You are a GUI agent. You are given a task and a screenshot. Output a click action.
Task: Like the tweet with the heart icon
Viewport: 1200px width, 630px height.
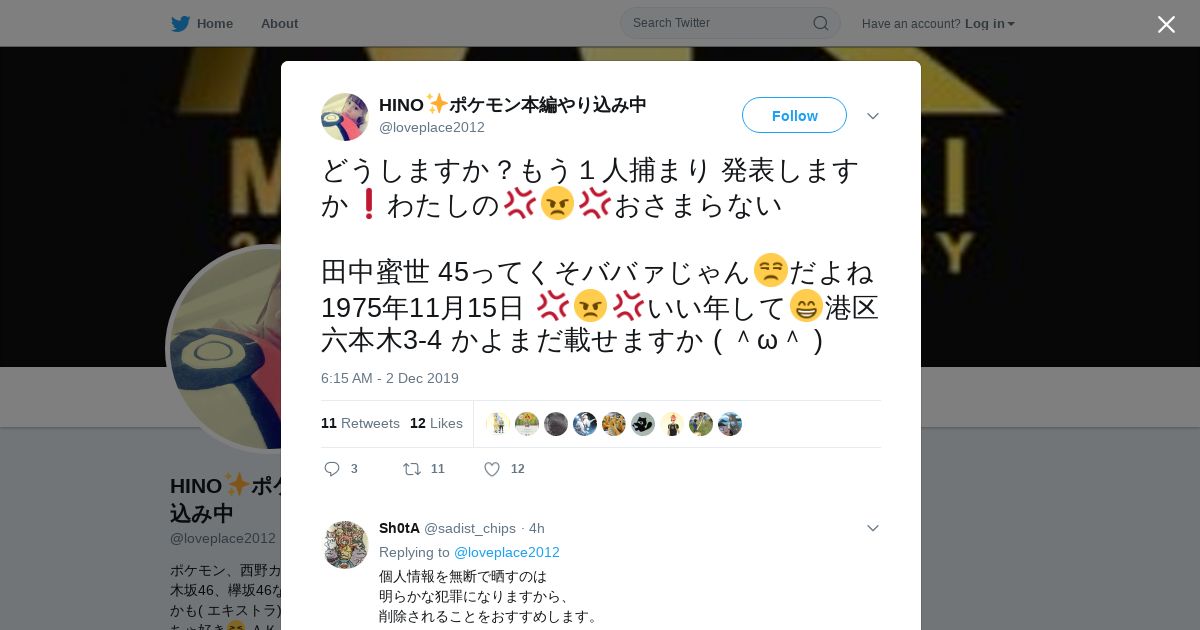coord(492,469)
